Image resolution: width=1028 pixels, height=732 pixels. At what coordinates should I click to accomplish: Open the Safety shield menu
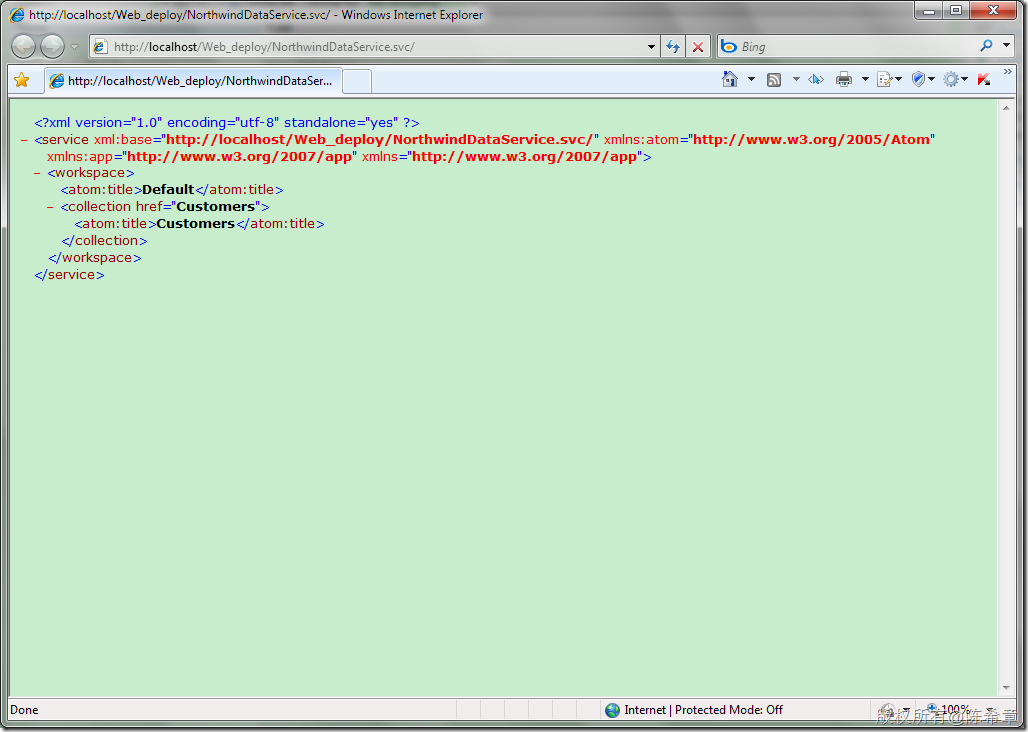(922, 79)
